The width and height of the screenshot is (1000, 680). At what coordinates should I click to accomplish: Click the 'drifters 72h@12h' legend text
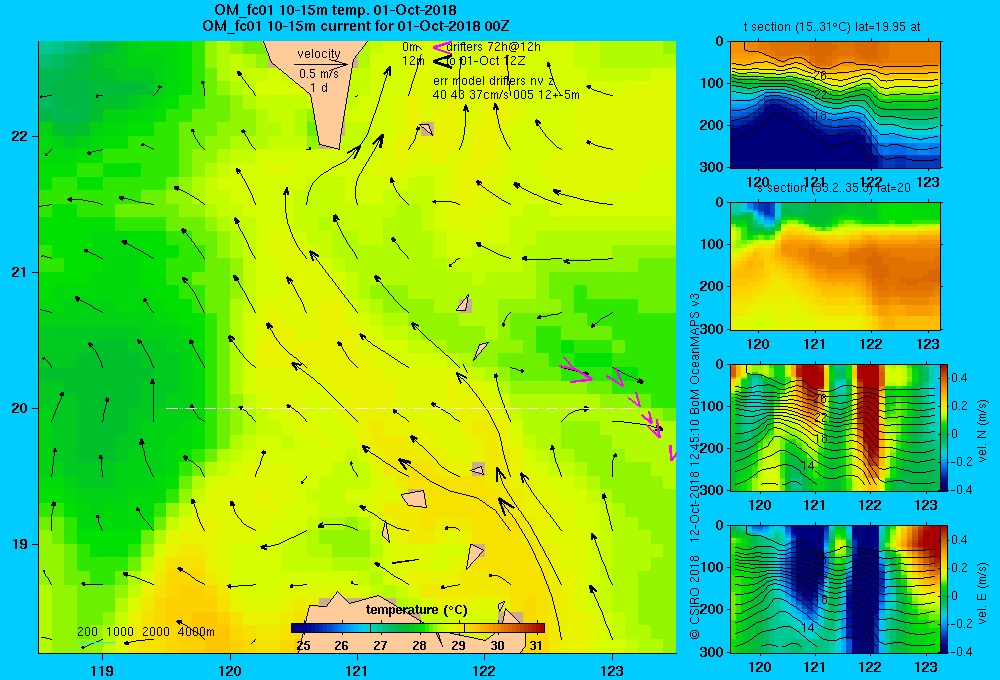(x=494, y=47)
